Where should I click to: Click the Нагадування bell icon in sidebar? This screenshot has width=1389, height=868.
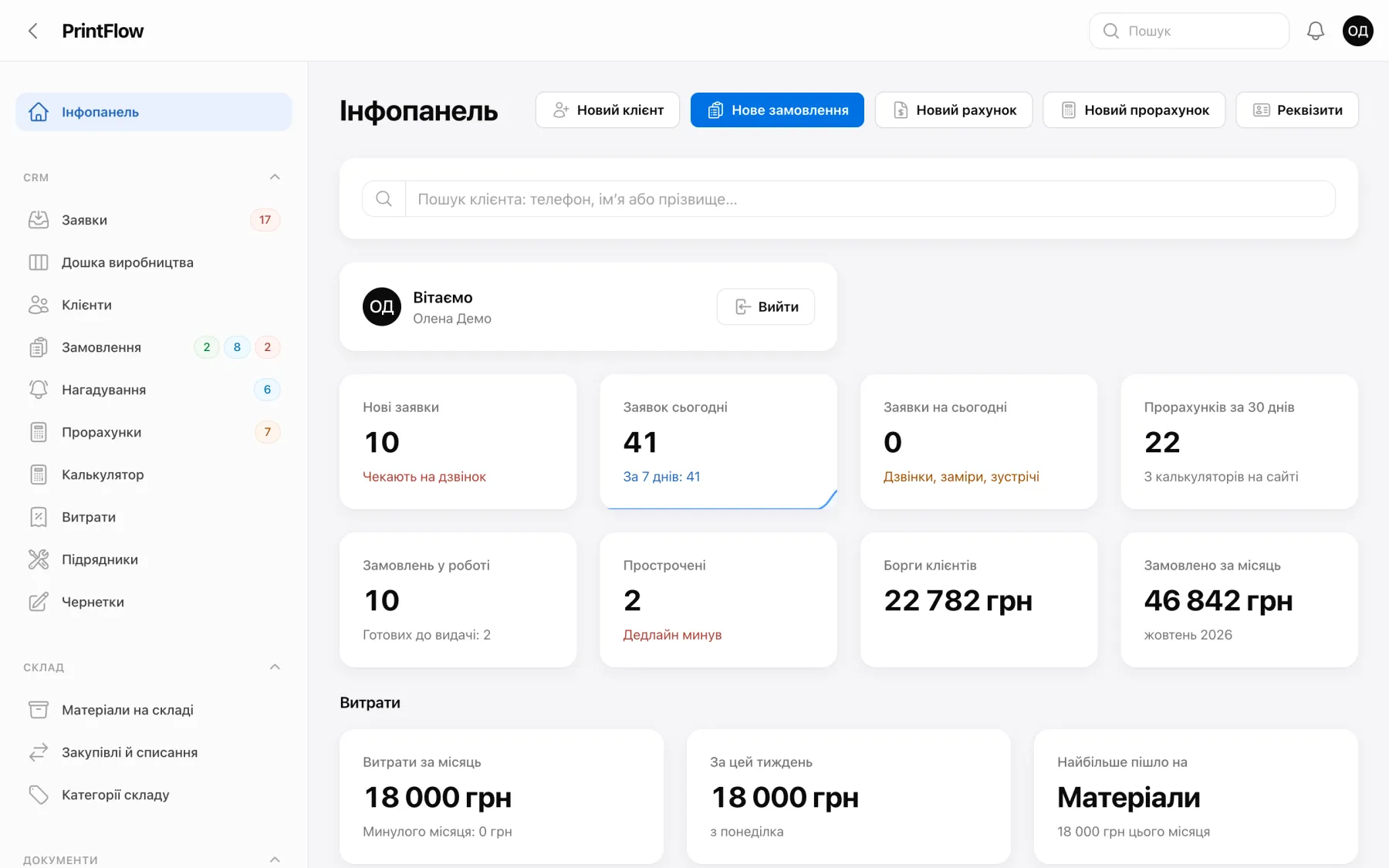39,390
